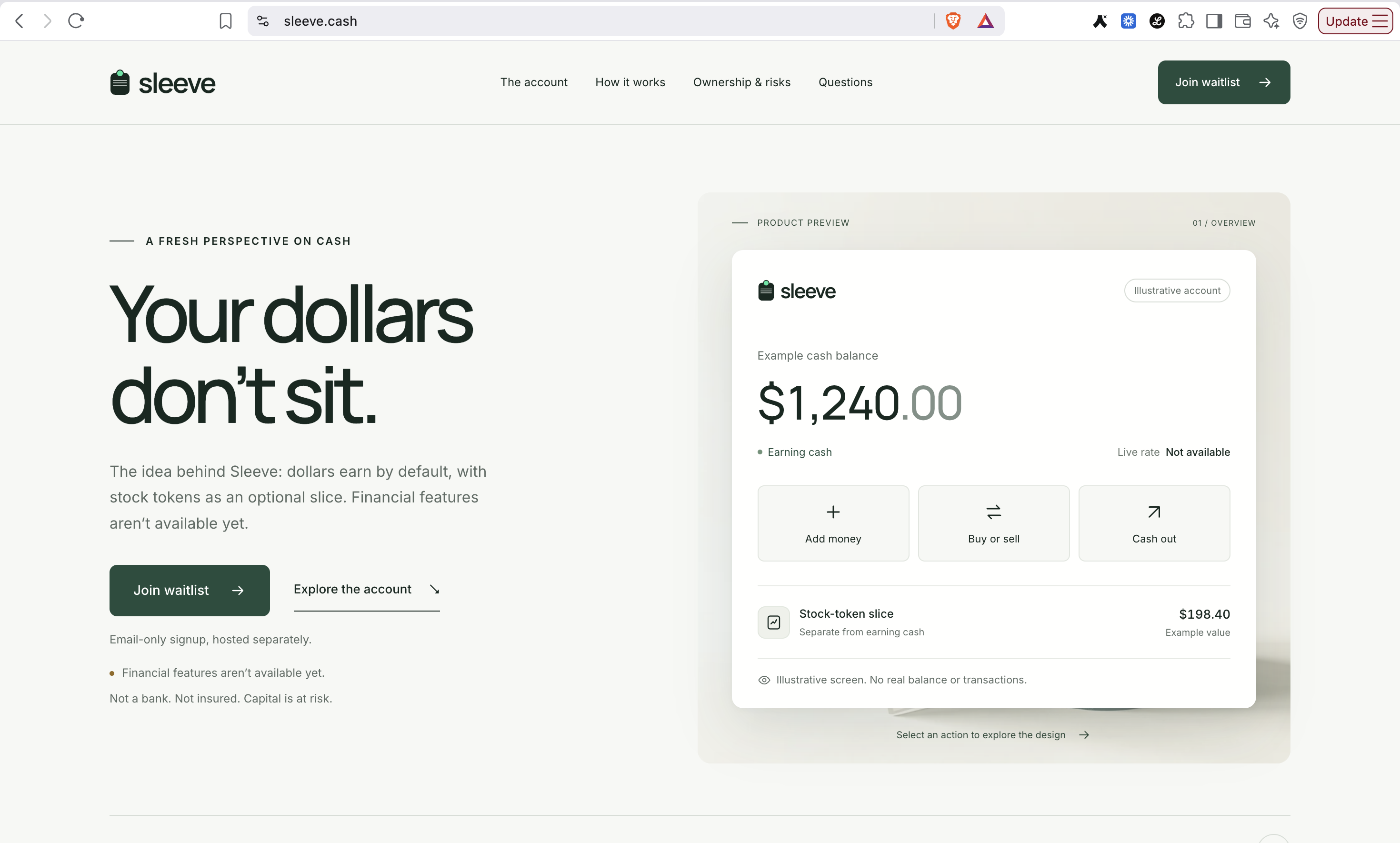Viewport: 1400px width, 843px height.
Task: Click the sleeve logo in the header
Action: [x=162, y=83]
